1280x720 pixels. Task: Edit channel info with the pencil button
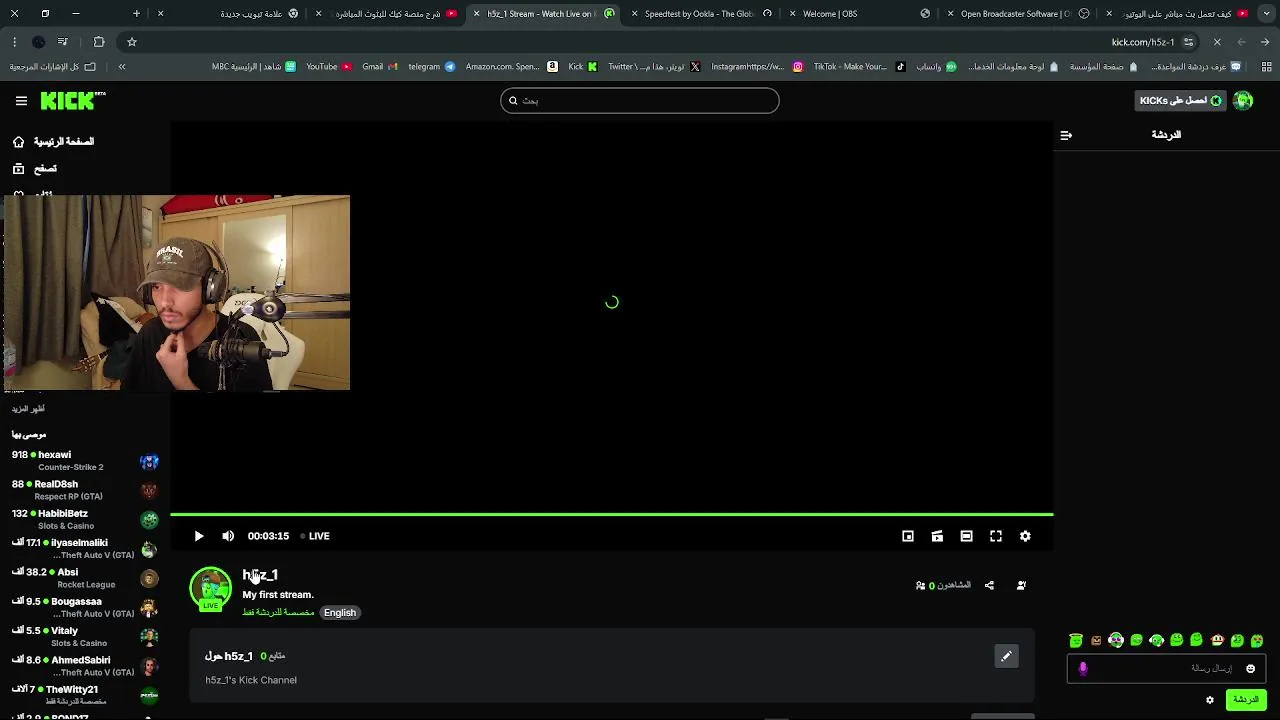click(1007, 656)
